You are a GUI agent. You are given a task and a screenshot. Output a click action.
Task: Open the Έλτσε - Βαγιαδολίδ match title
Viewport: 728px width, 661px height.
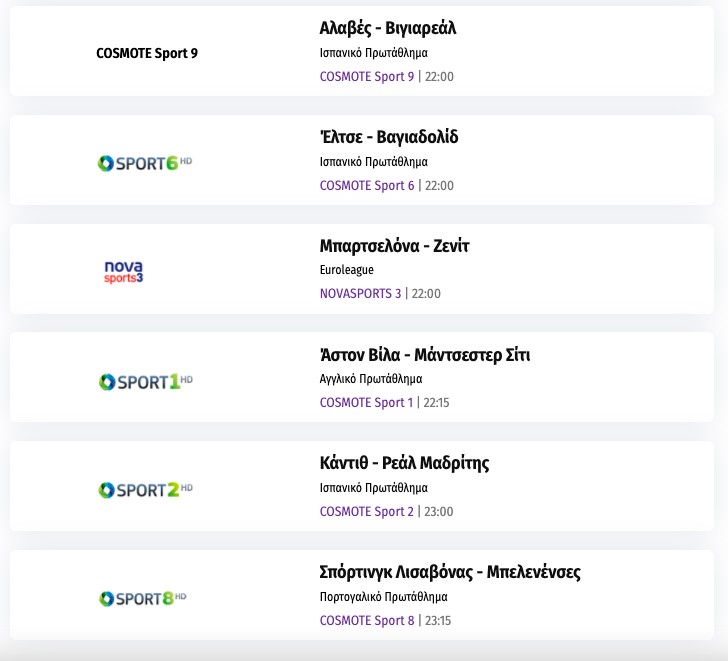tap(389, 137)
